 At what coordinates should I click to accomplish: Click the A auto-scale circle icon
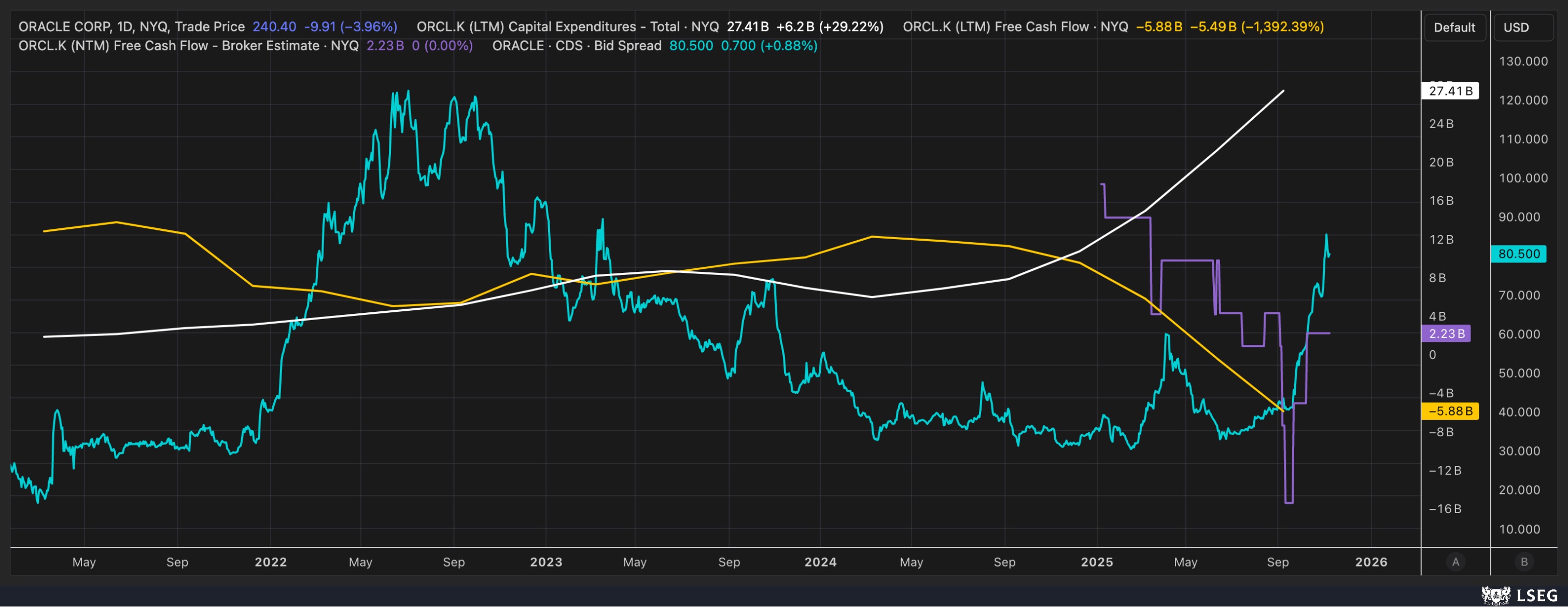tap(1455, 562)
